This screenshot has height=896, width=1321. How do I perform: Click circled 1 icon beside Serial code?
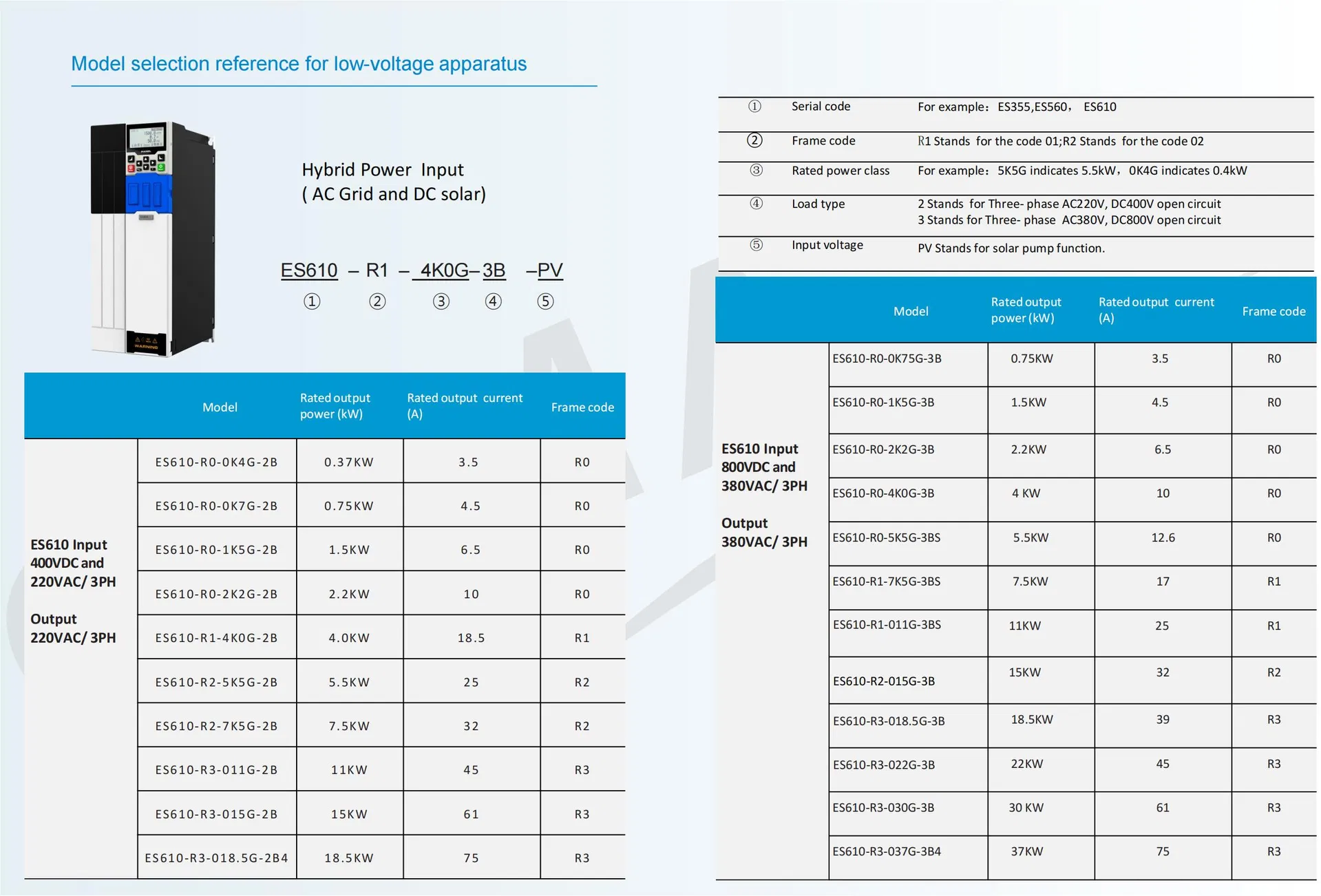(754, 107)
